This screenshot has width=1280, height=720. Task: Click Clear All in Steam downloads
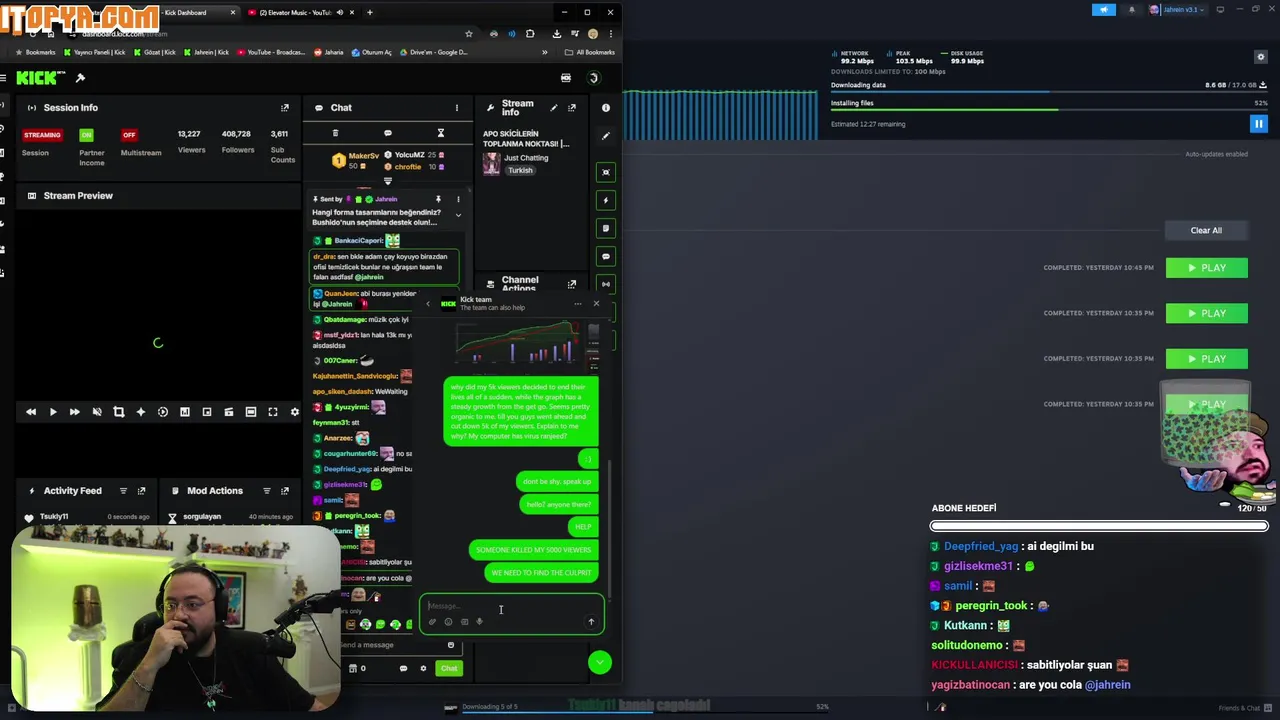[1206, 230]
